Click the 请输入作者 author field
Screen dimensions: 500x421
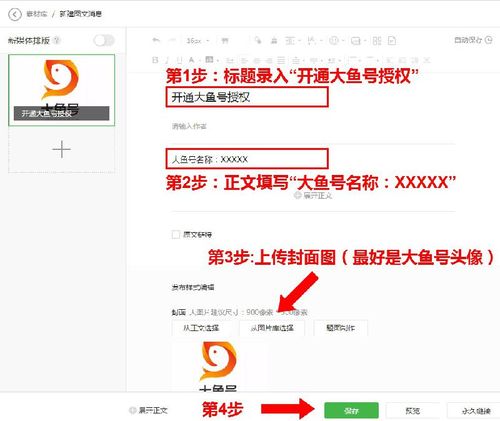pyautogui.click(x=189, y=126)
